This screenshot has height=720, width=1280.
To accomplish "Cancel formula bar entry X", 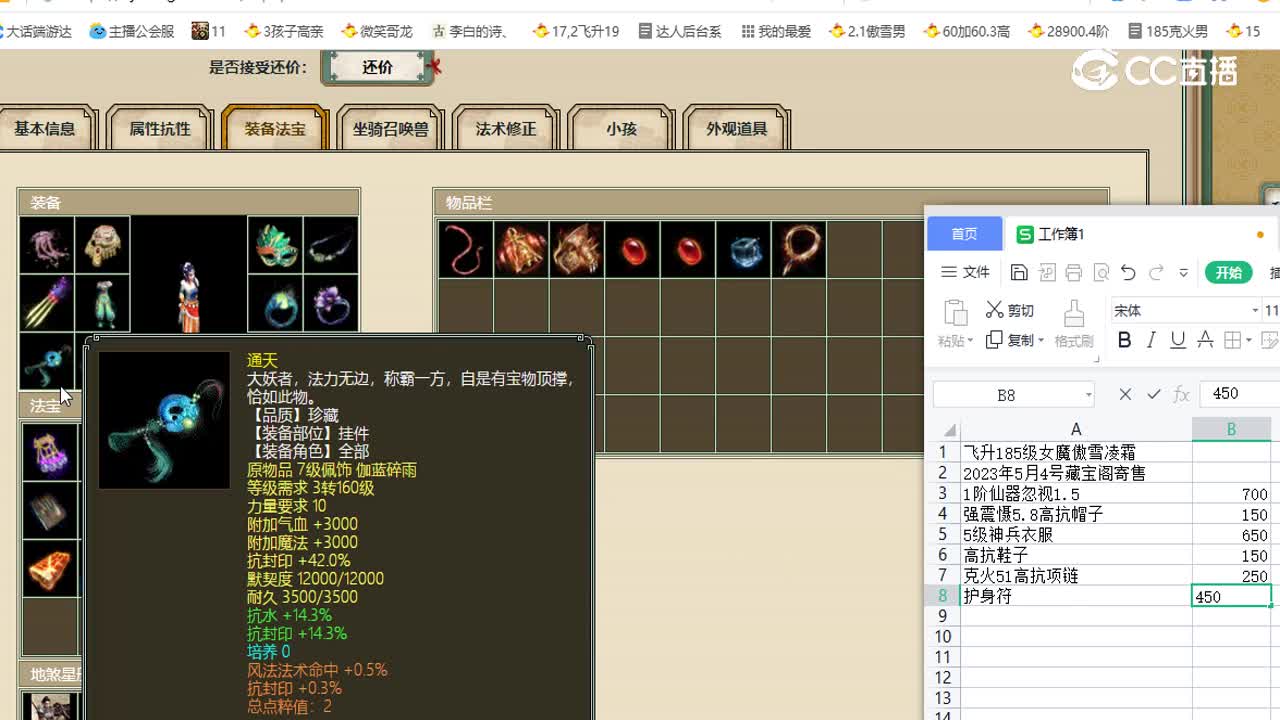I will pos(1125,394).
